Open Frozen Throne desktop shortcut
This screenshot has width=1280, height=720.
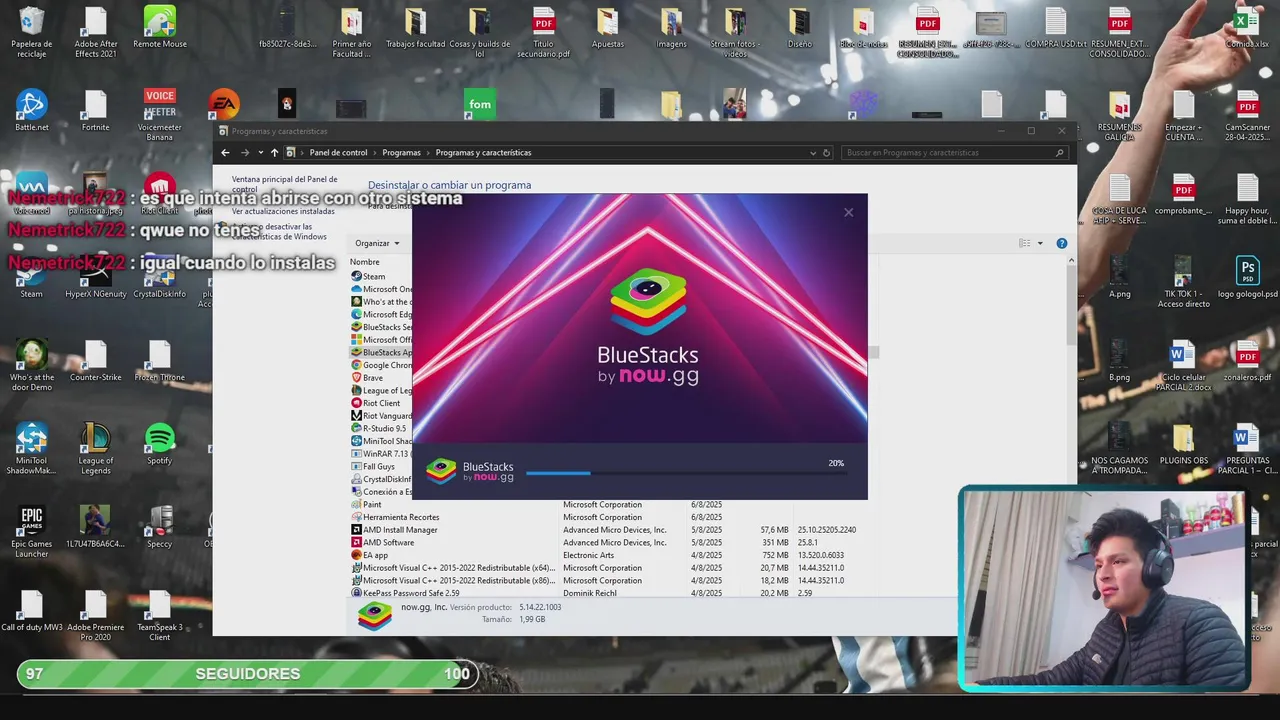160,361
